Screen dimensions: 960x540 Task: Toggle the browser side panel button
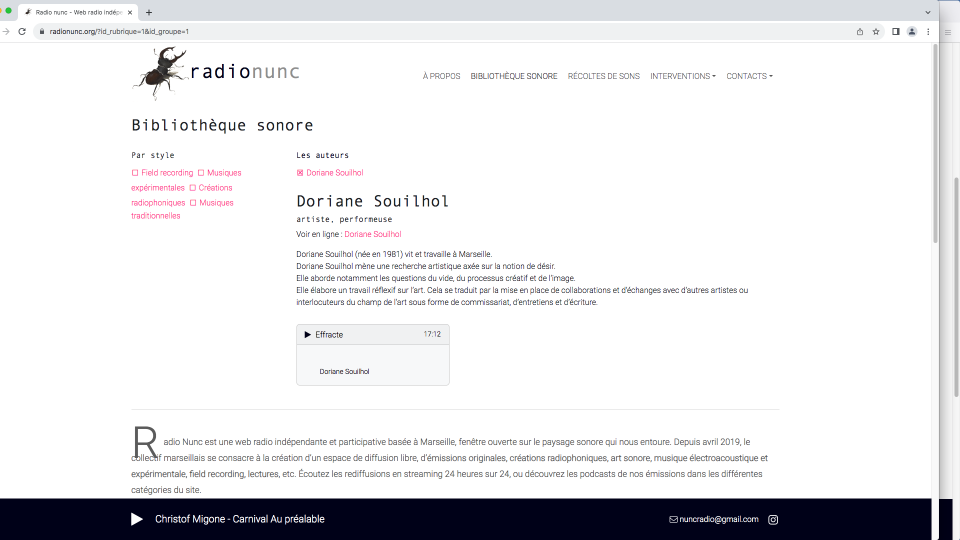(895, 31)
